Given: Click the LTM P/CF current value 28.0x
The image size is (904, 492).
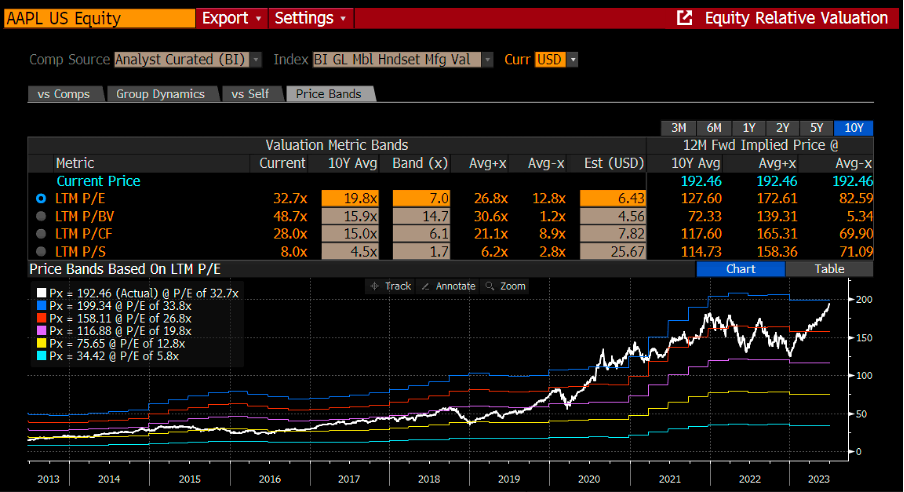Looking at the screenshot, I should point(291,234).
